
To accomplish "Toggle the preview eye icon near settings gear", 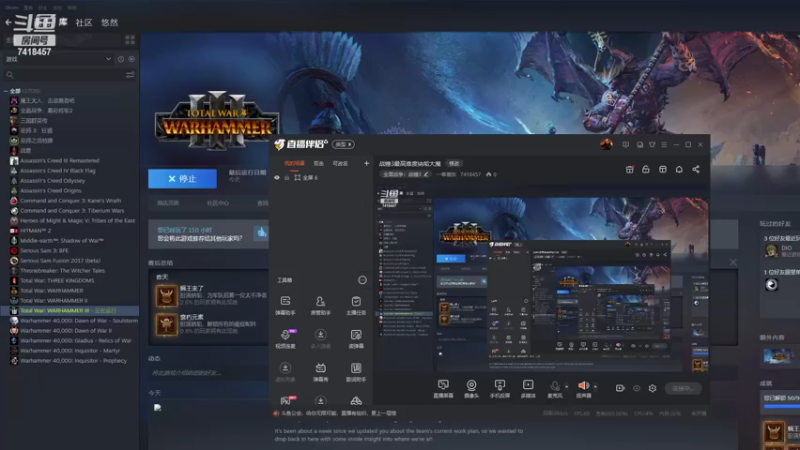I will (x=636, y=388).
